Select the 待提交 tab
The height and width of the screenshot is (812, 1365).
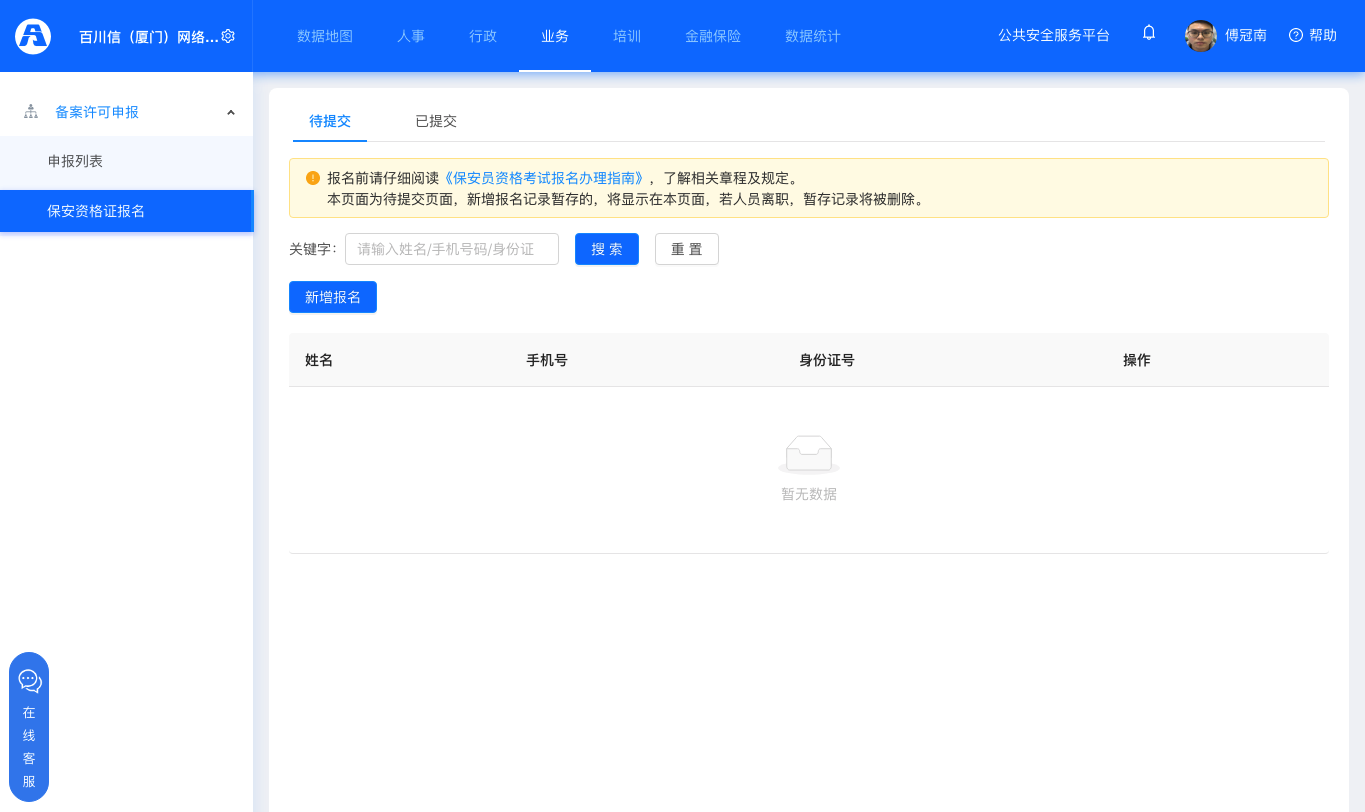click(330, 121)
